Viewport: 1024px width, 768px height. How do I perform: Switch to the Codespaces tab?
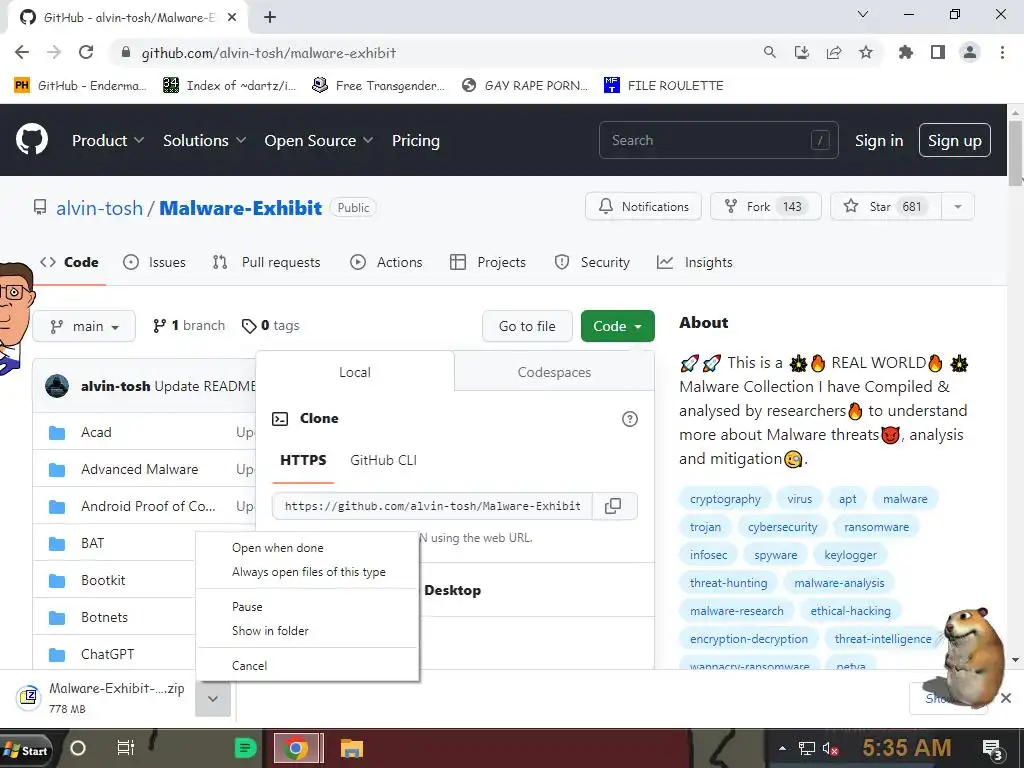(554, 372)
